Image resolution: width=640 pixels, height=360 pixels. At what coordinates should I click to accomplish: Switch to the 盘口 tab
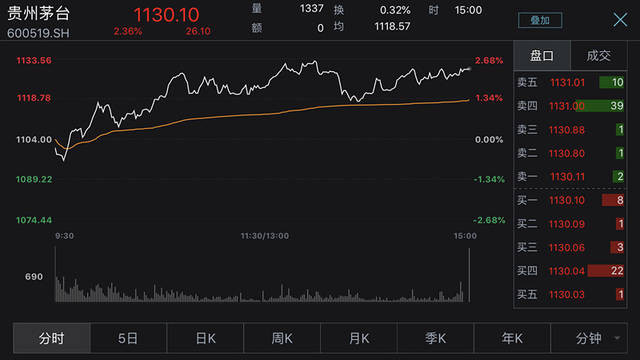pos(542,56)
